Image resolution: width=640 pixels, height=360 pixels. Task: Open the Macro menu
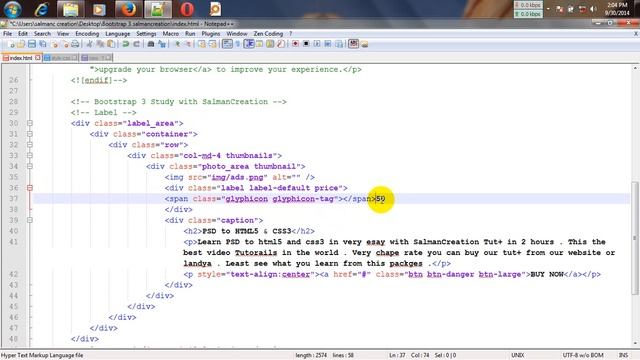click(171, 33)
